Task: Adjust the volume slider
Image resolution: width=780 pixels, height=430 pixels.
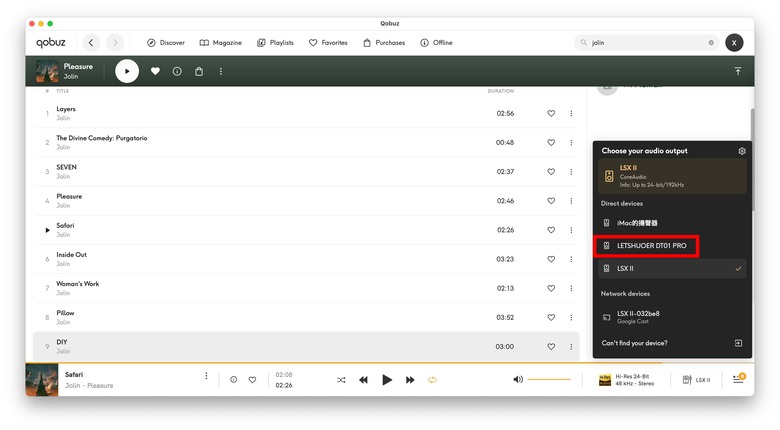Action: [549, 379]
